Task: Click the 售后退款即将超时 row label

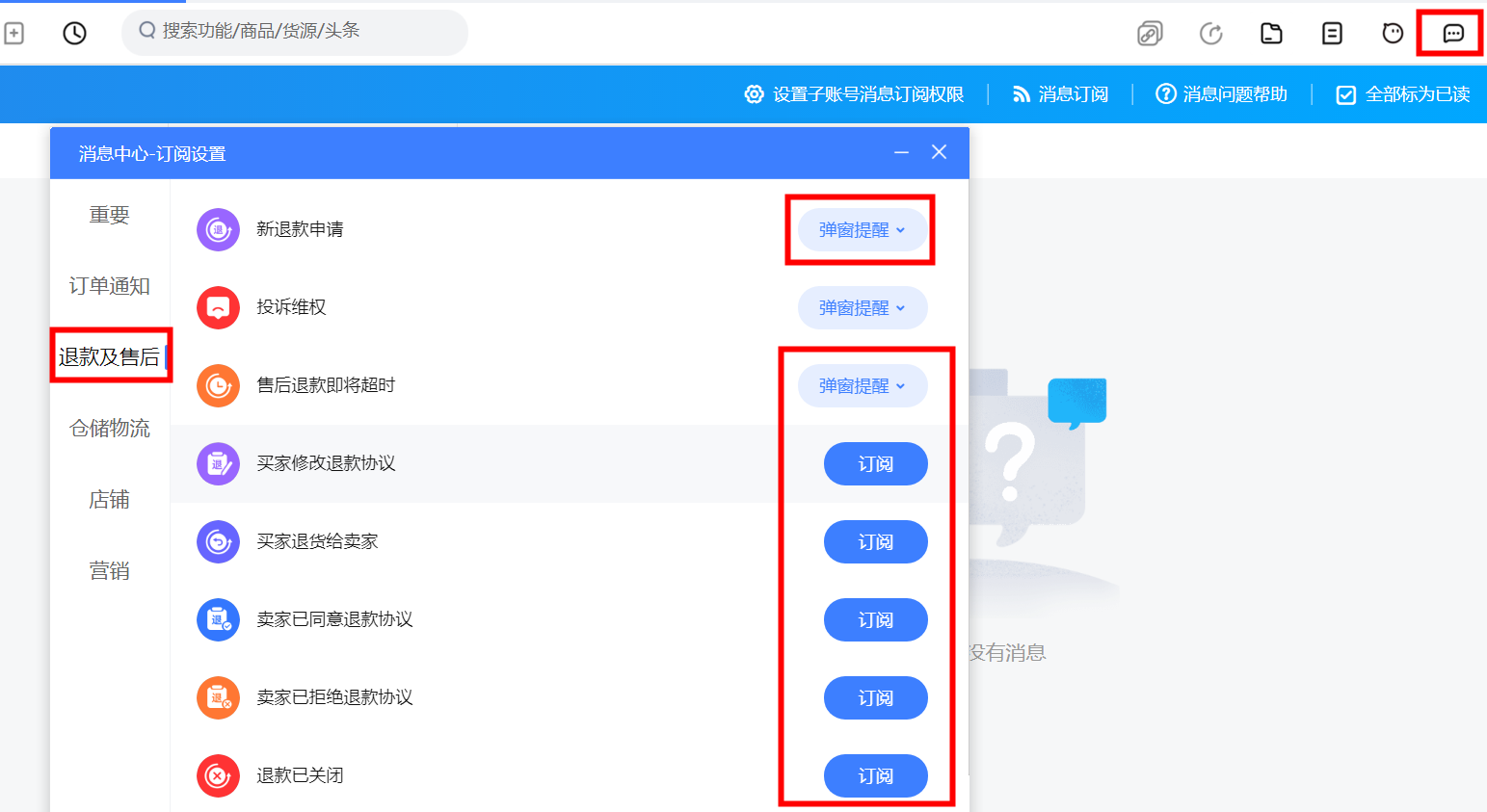Action: coord(326,385)
